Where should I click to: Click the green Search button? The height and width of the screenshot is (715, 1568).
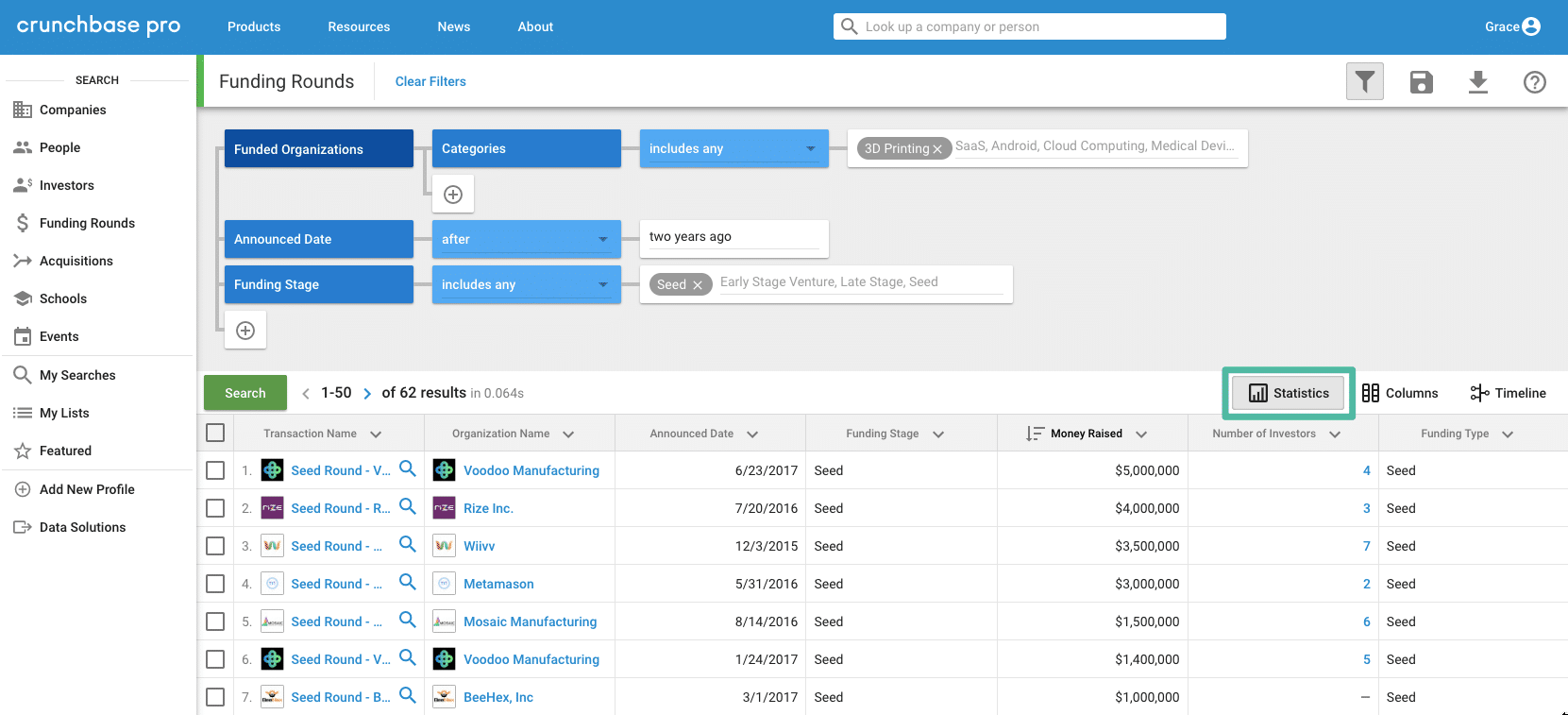point(245,393)
